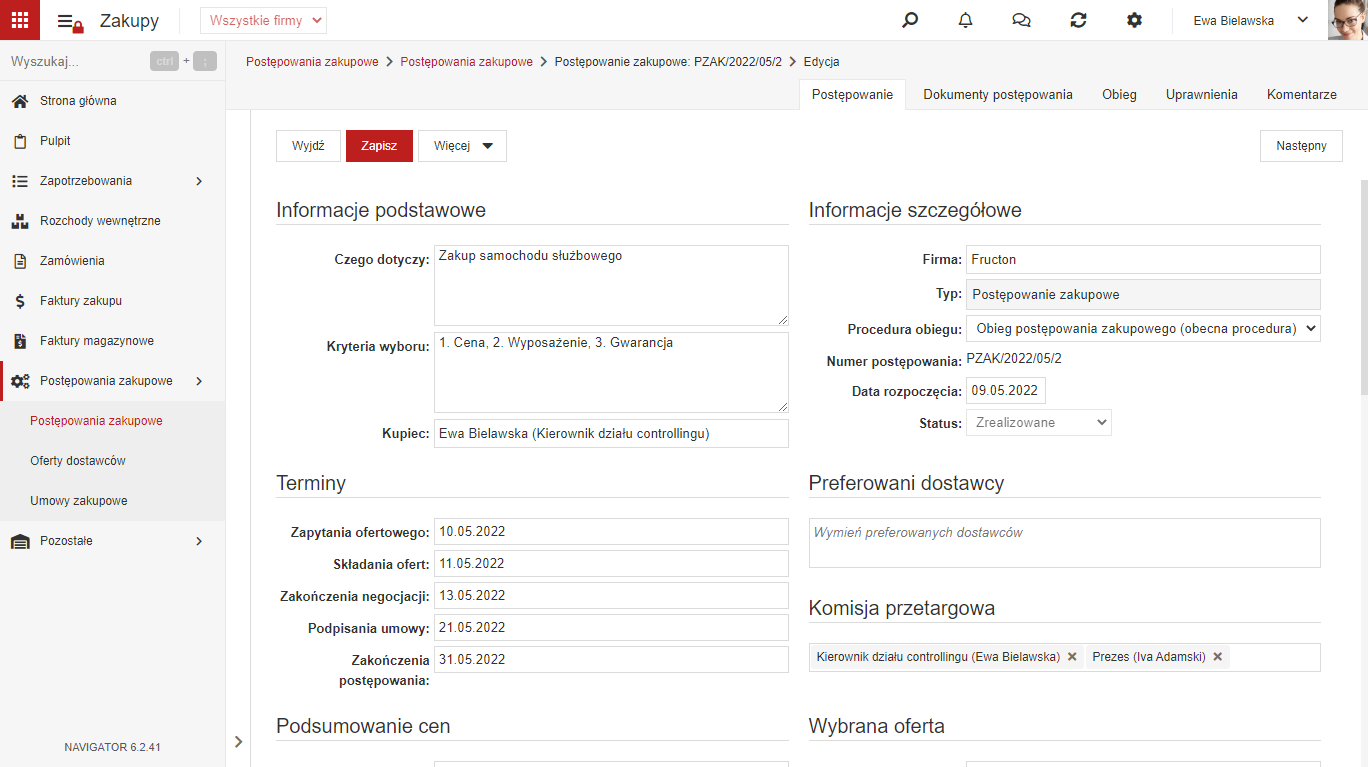The height and width of the screenshot is (767, 1368).
Task: Remove Kierownik działu controllingu tag
Action: click(1072, 657)
